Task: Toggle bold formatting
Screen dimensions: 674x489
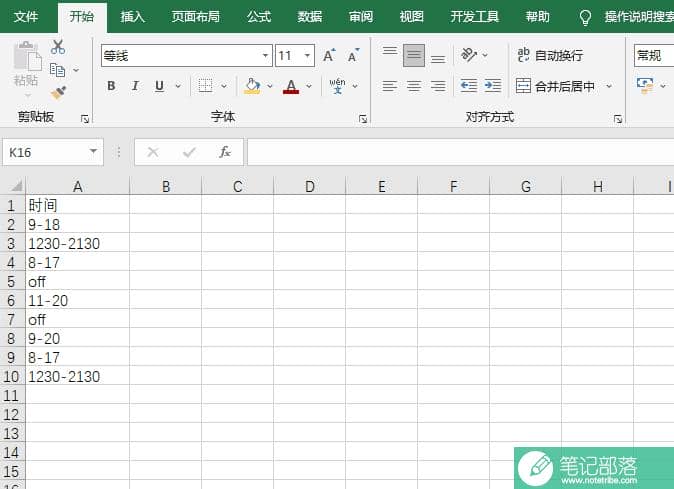Action: (x=111, y=86)
